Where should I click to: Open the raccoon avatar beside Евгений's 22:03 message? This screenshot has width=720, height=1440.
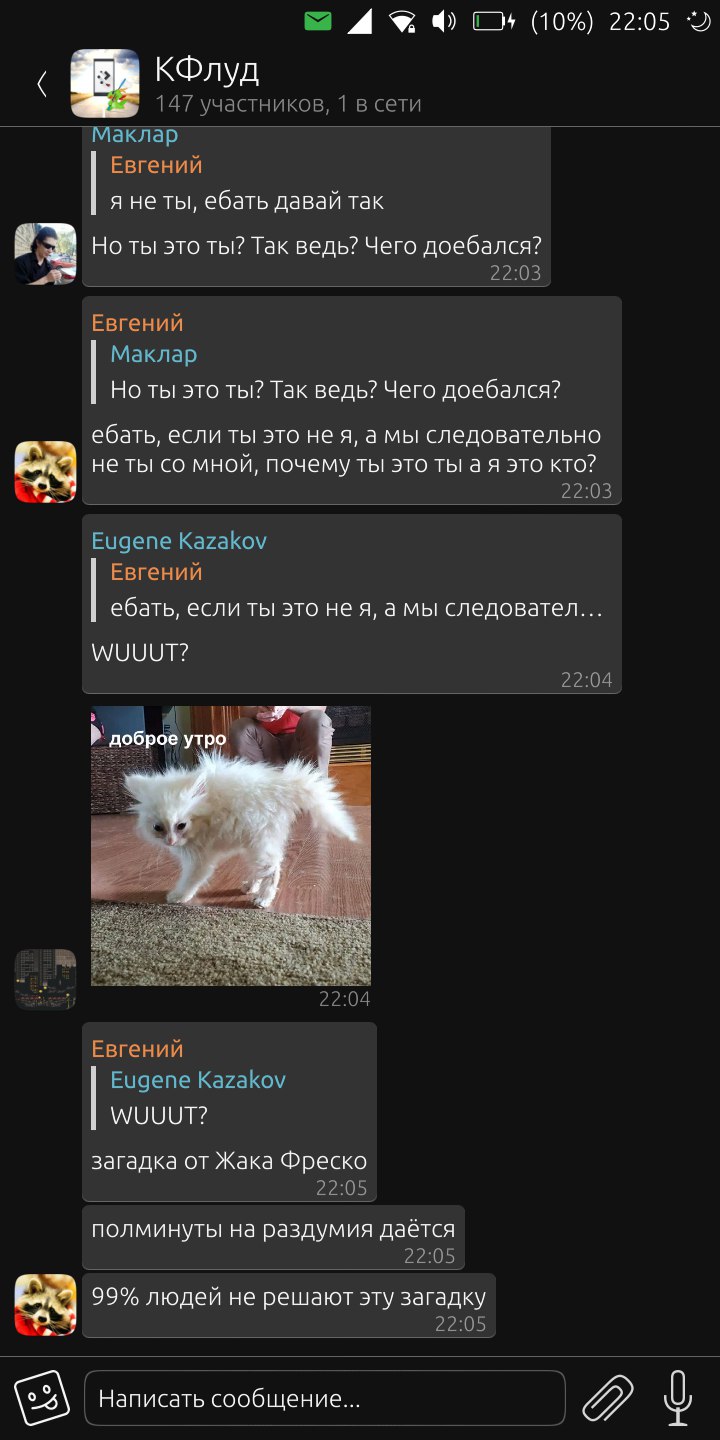click(45, 472)
